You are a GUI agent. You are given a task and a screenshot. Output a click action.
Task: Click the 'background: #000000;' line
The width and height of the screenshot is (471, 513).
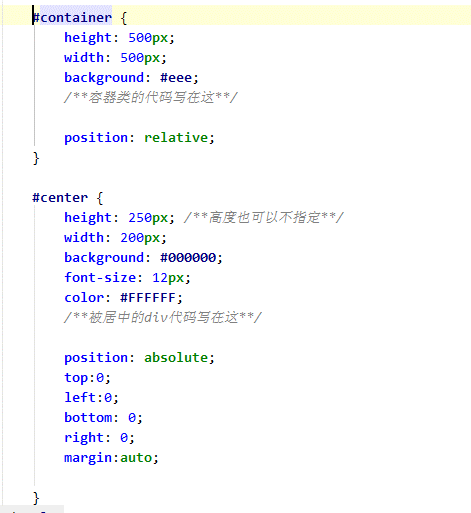[143, 258]
